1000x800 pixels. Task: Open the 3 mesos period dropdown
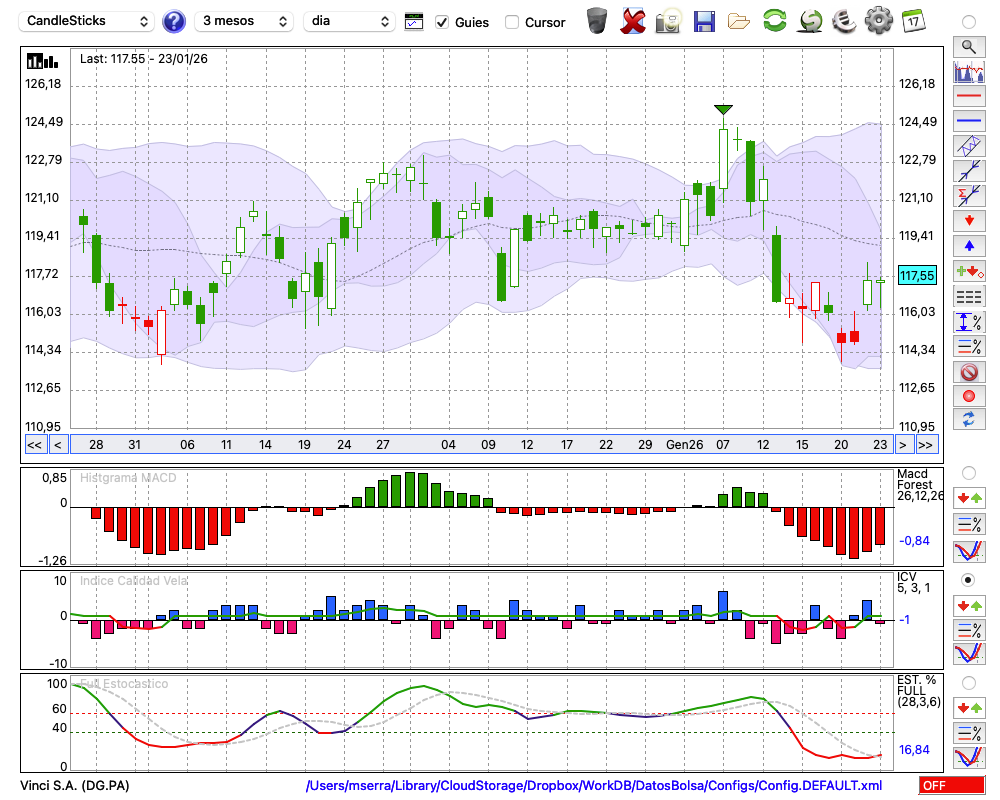tap(243, 21)
